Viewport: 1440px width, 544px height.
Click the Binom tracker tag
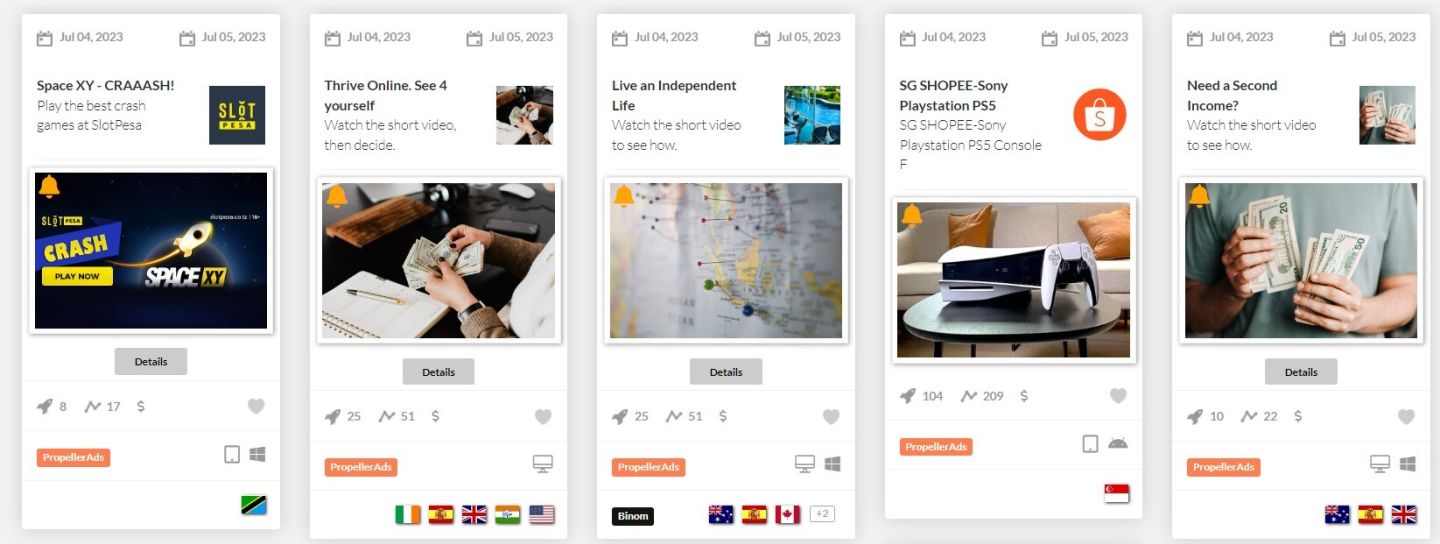tap(633, 516)
